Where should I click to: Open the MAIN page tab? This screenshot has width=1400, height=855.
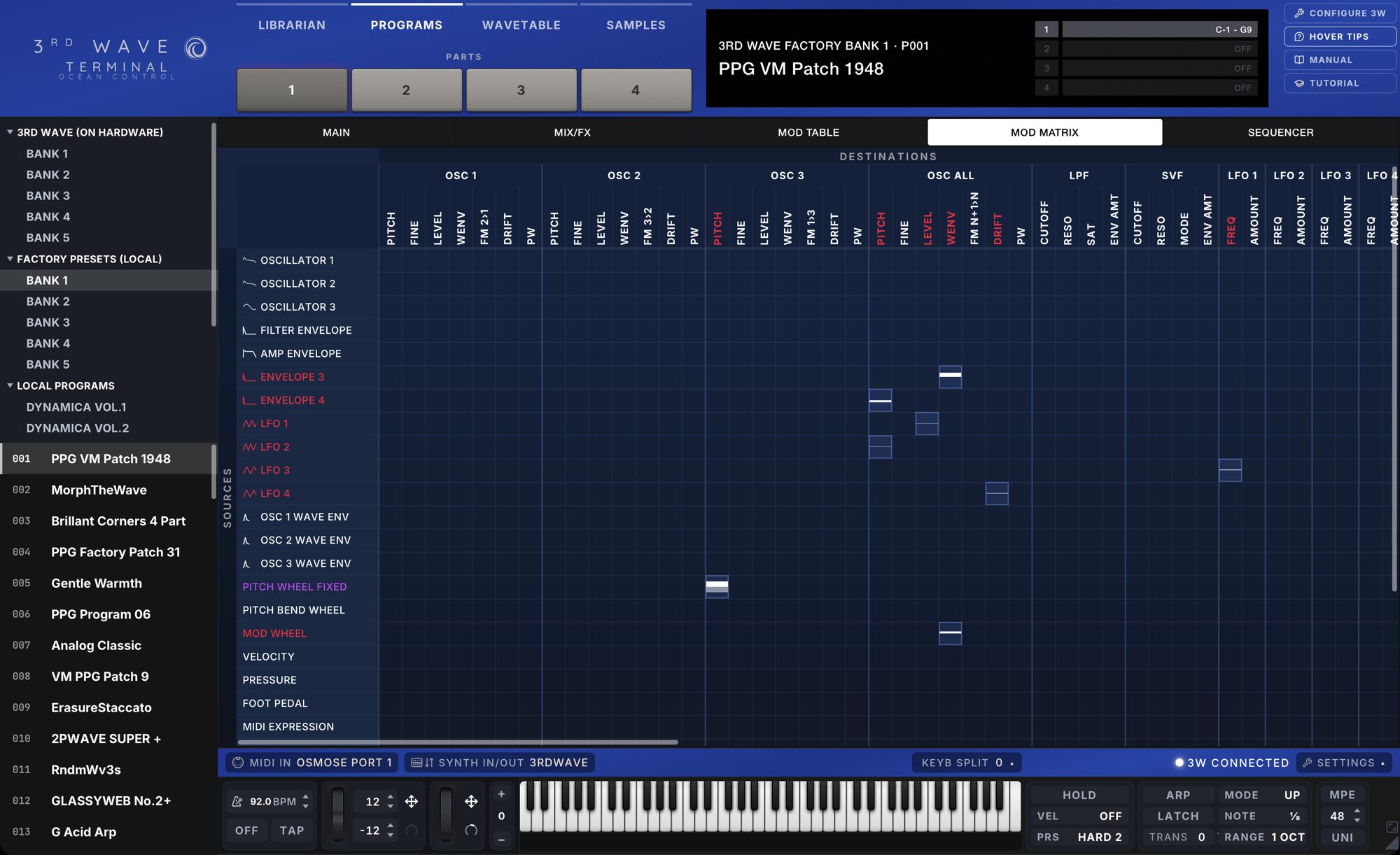pos(336,132)
